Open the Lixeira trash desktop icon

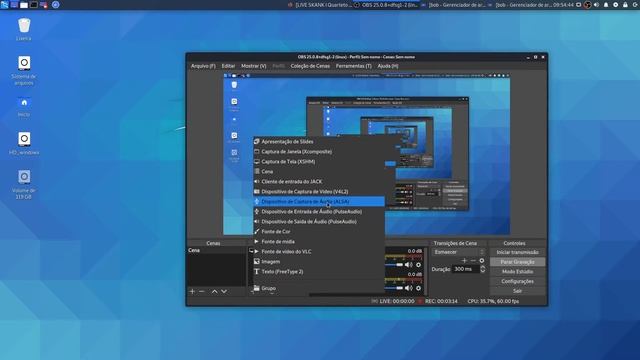24,29
